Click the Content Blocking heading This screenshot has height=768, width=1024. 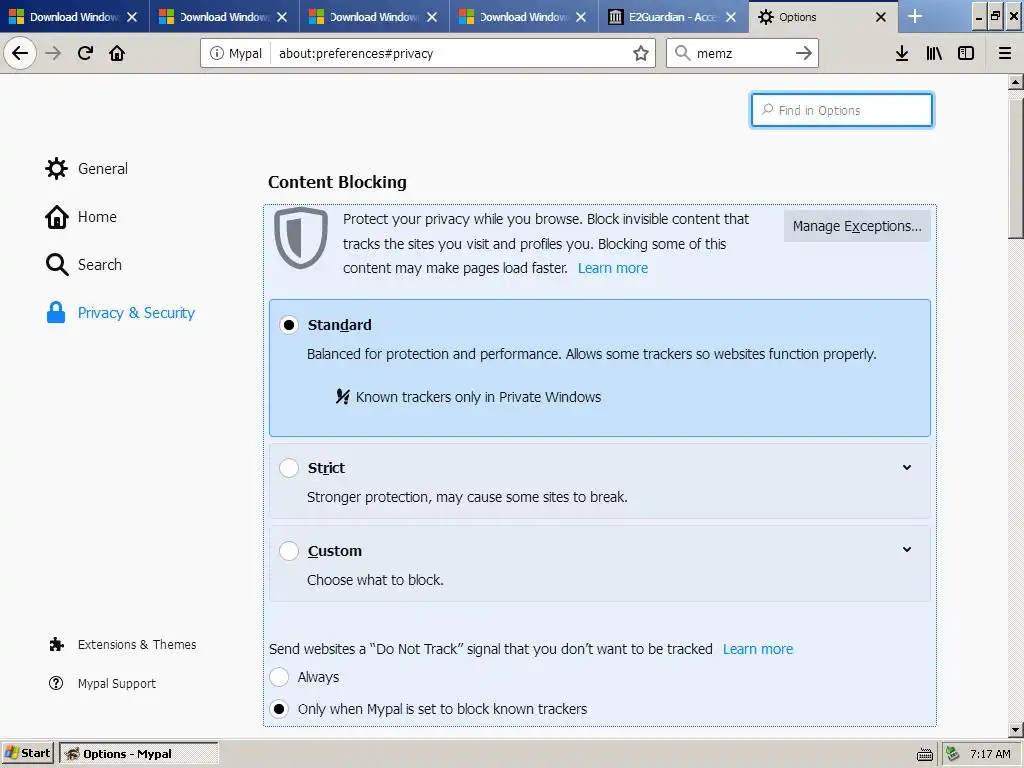point(337,182)
